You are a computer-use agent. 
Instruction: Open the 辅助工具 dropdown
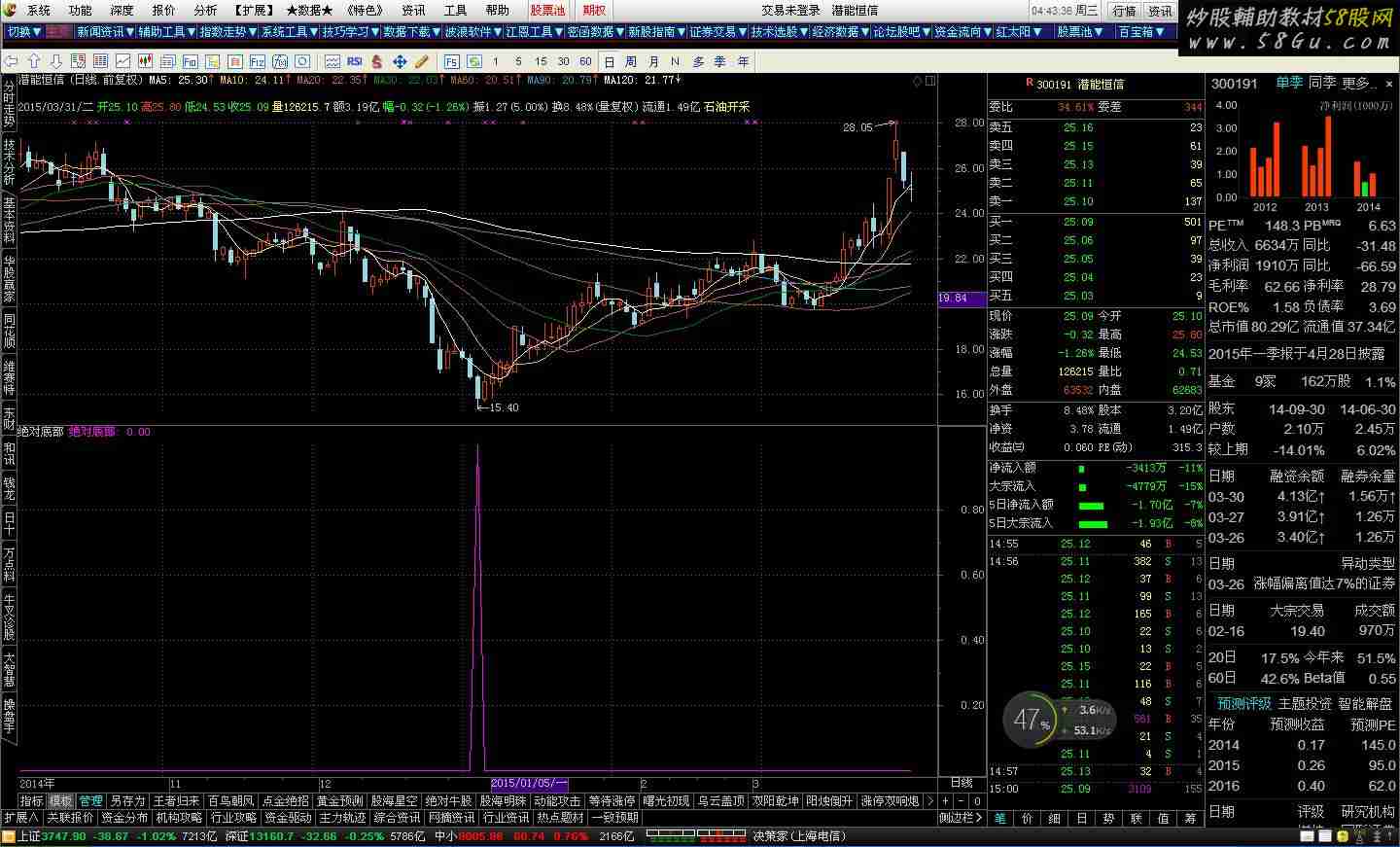[x=165, y=32]
